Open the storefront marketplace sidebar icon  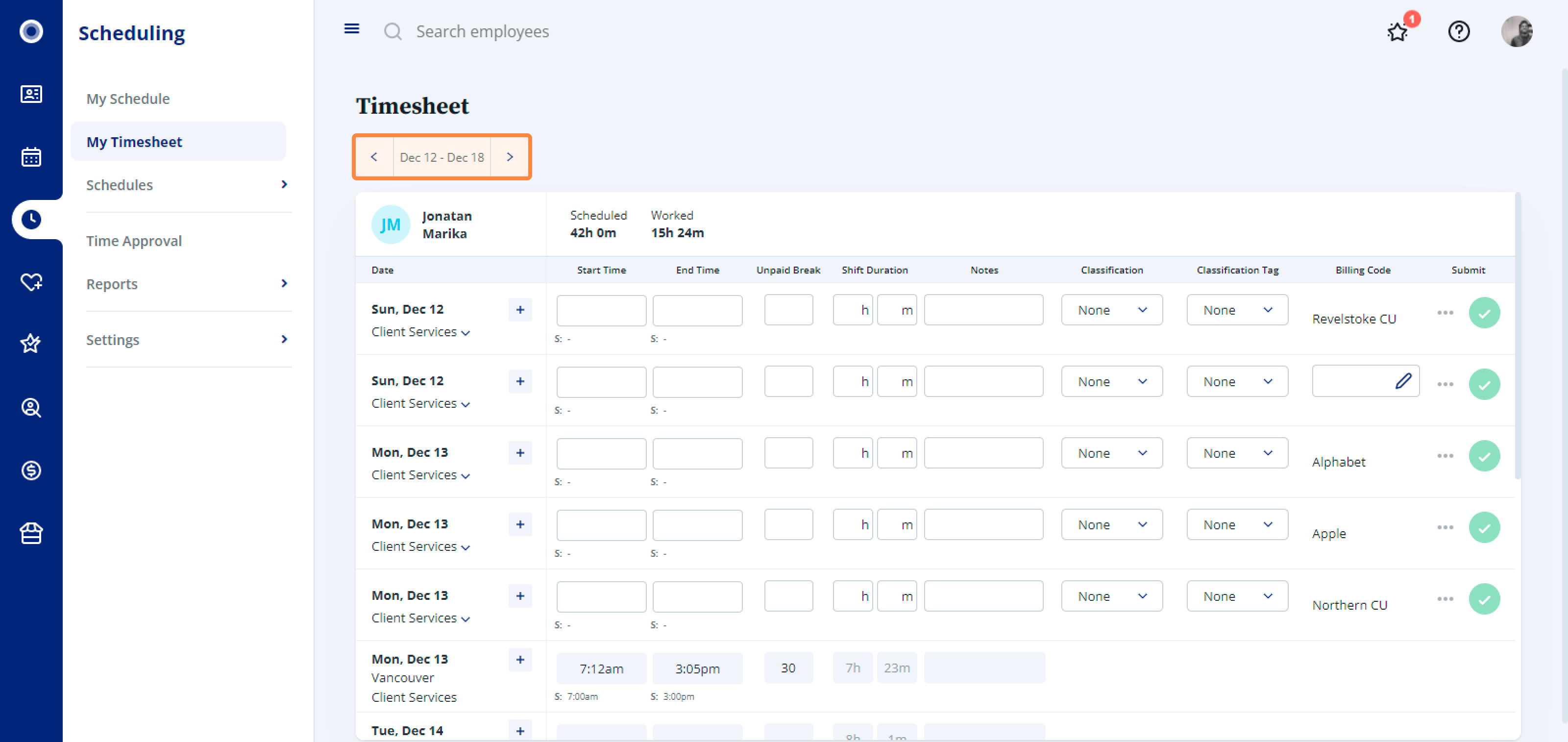pyautogui.click(x=31, y=533)
